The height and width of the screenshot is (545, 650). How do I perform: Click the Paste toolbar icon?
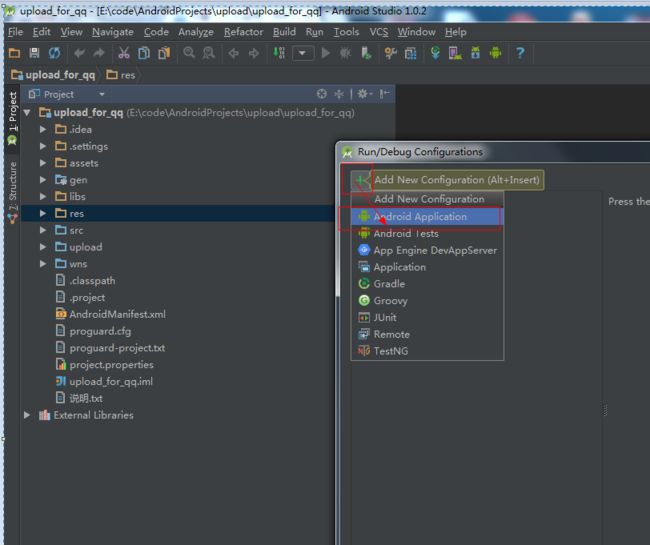[164, 53]
